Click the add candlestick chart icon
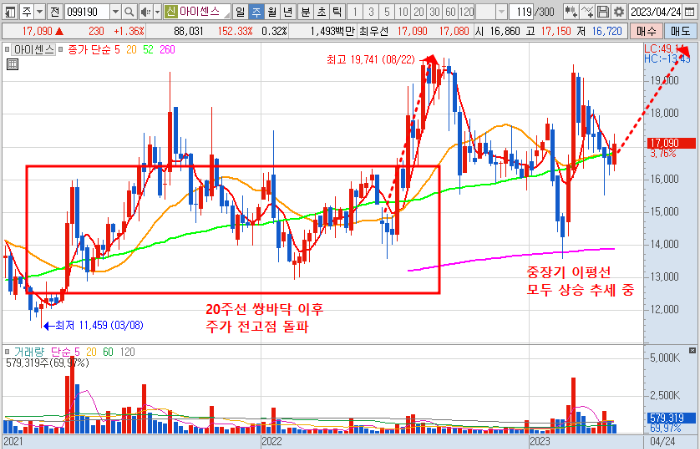700x449 pixels. point(571,12)
